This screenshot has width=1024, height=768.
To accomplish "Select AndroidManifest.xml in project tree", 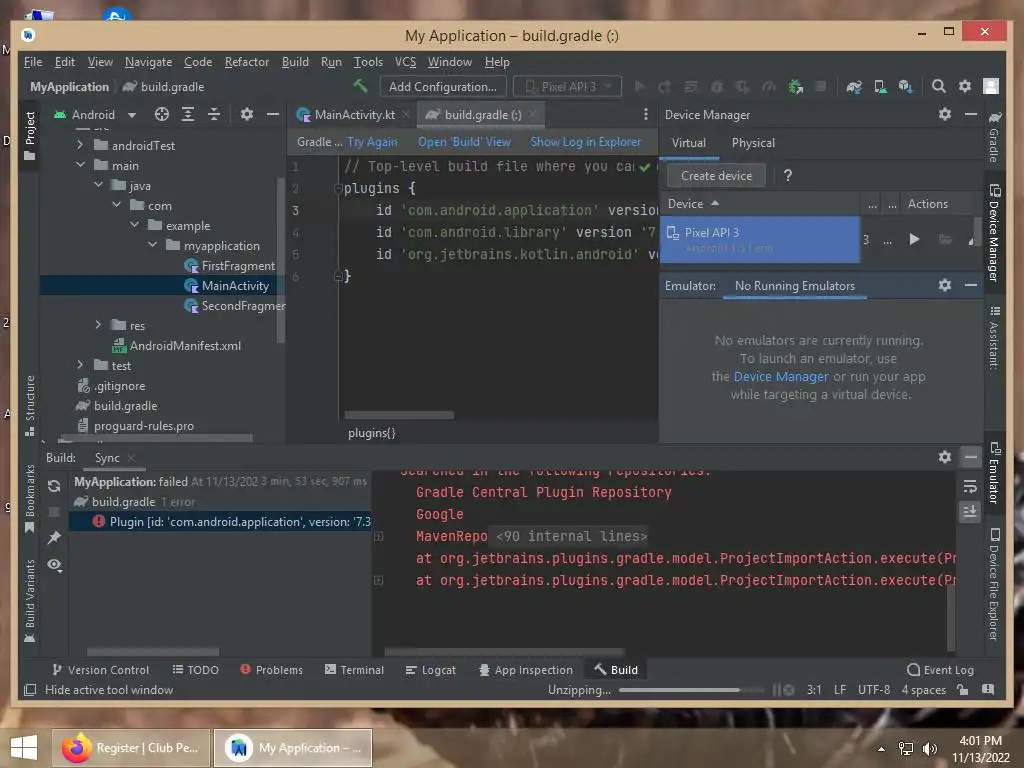I will 177,345.
